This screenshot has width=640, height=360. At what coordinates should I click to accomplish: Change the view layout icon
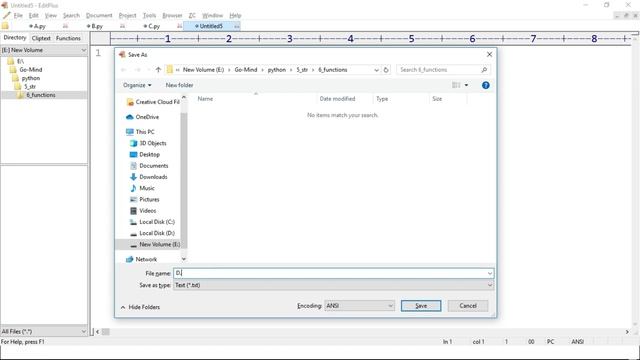[x=456, y=85]
